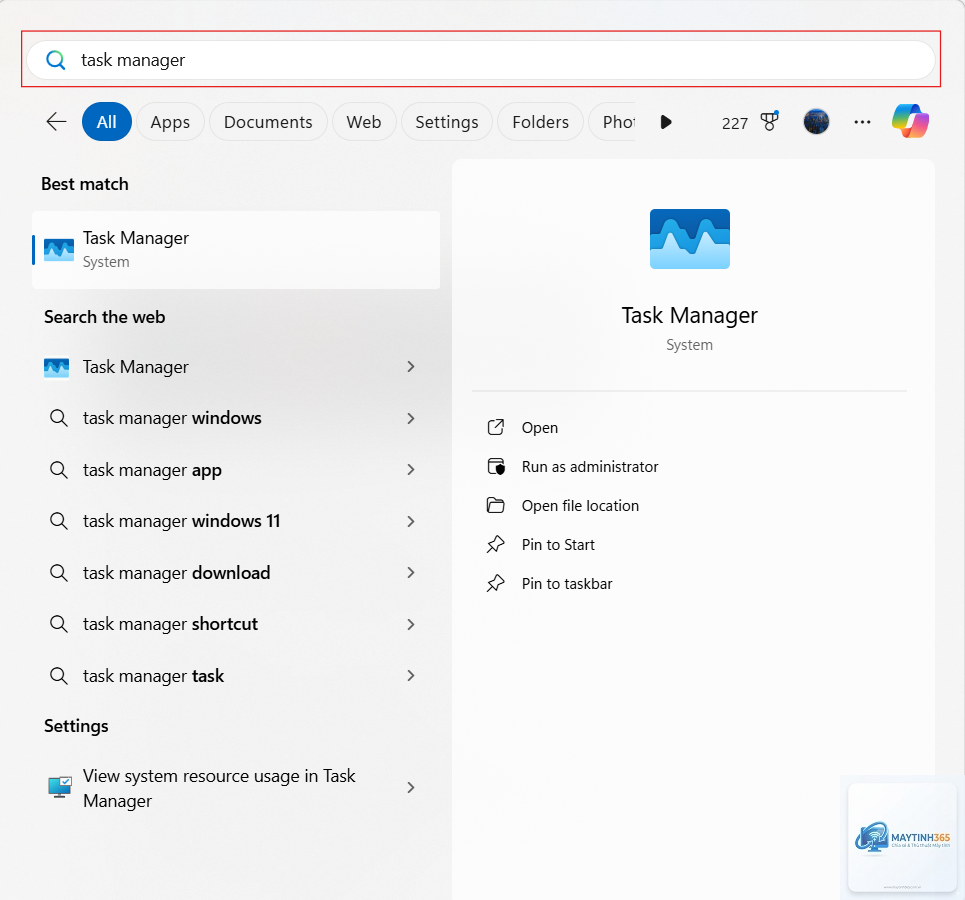This screenshot has height=900, width=965.
Task: Expand task manager task chevron
Action: pos(410,675)
